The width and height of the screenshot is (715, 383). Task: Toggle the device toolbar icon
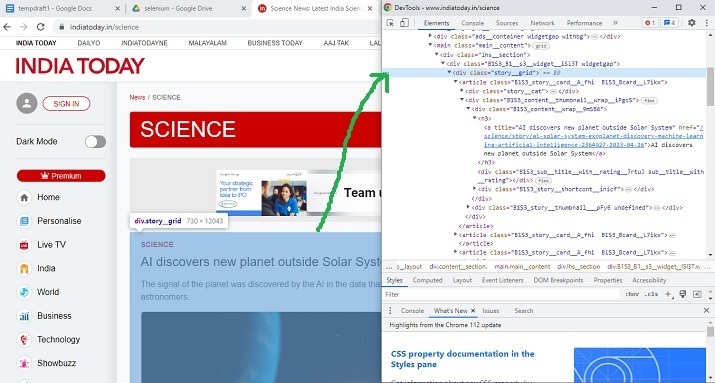(404, 23)
